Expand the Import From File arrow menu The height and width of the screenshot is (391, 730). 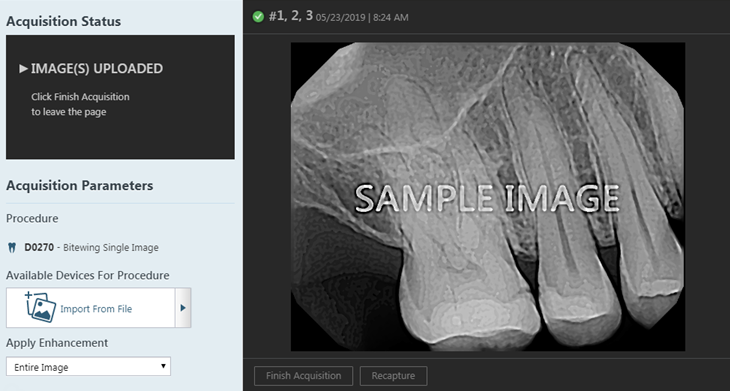(x=183, y=308)
